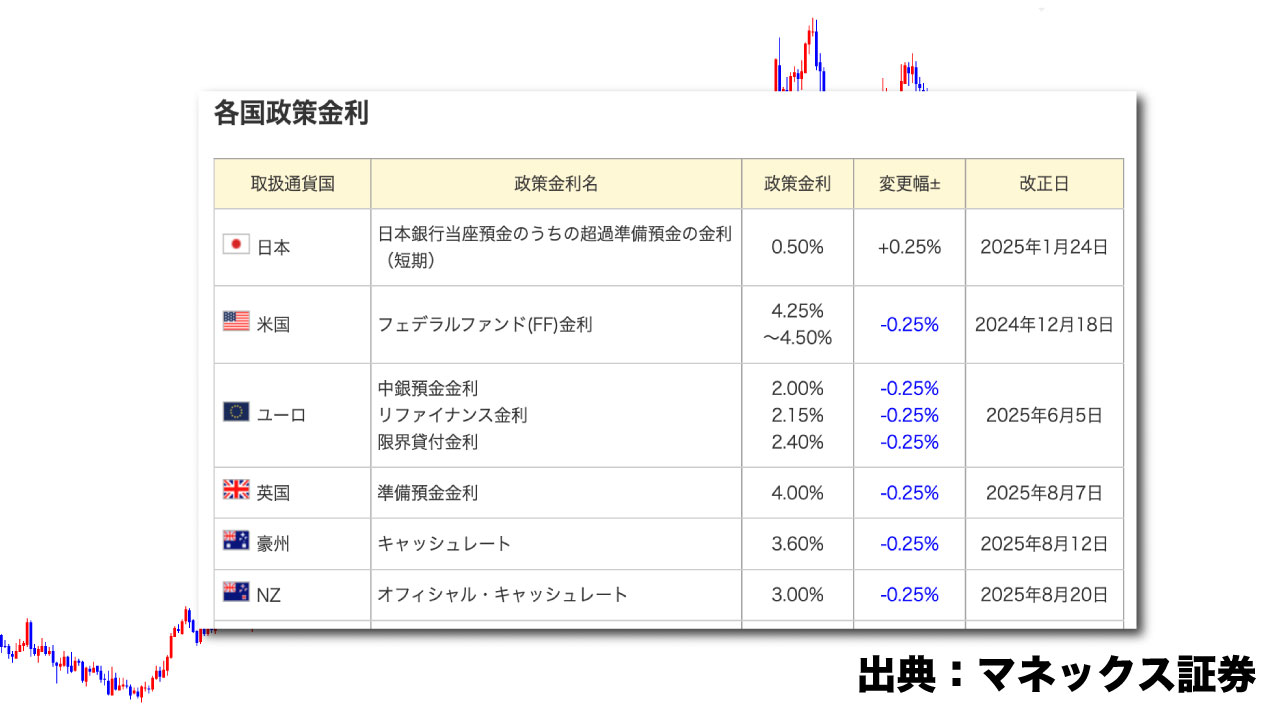Click the リファイナンス金利 text
Image resolution: width=1280 pixels, height=720 pixels.
click(452, 415)
